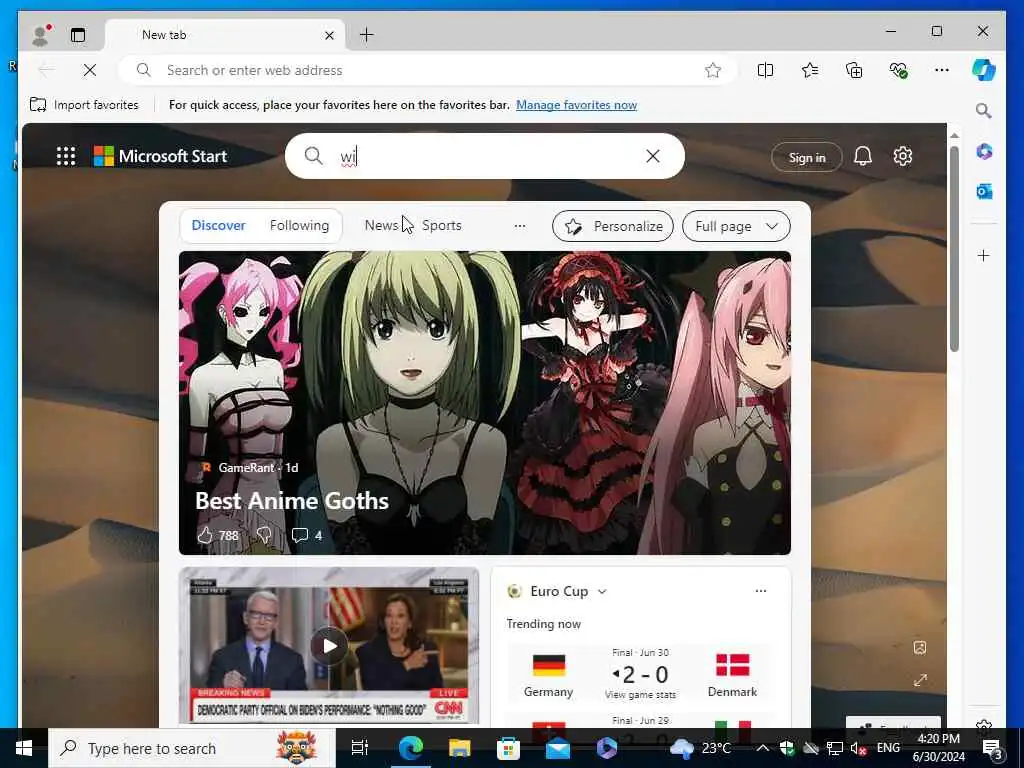
Task: Select the Germany team
Action: click(549, 676)
